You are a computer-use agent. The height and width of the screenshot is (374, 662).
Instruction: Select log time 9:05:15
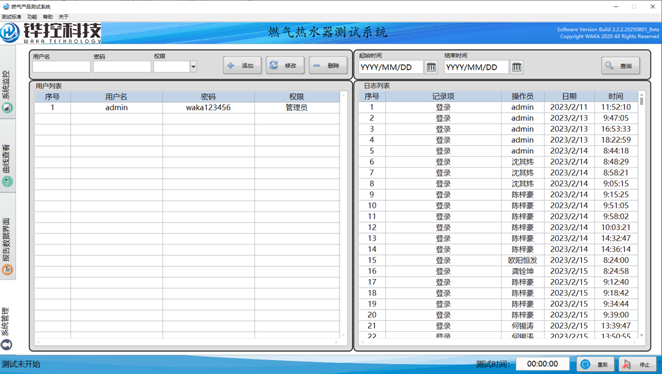[616, 184]
